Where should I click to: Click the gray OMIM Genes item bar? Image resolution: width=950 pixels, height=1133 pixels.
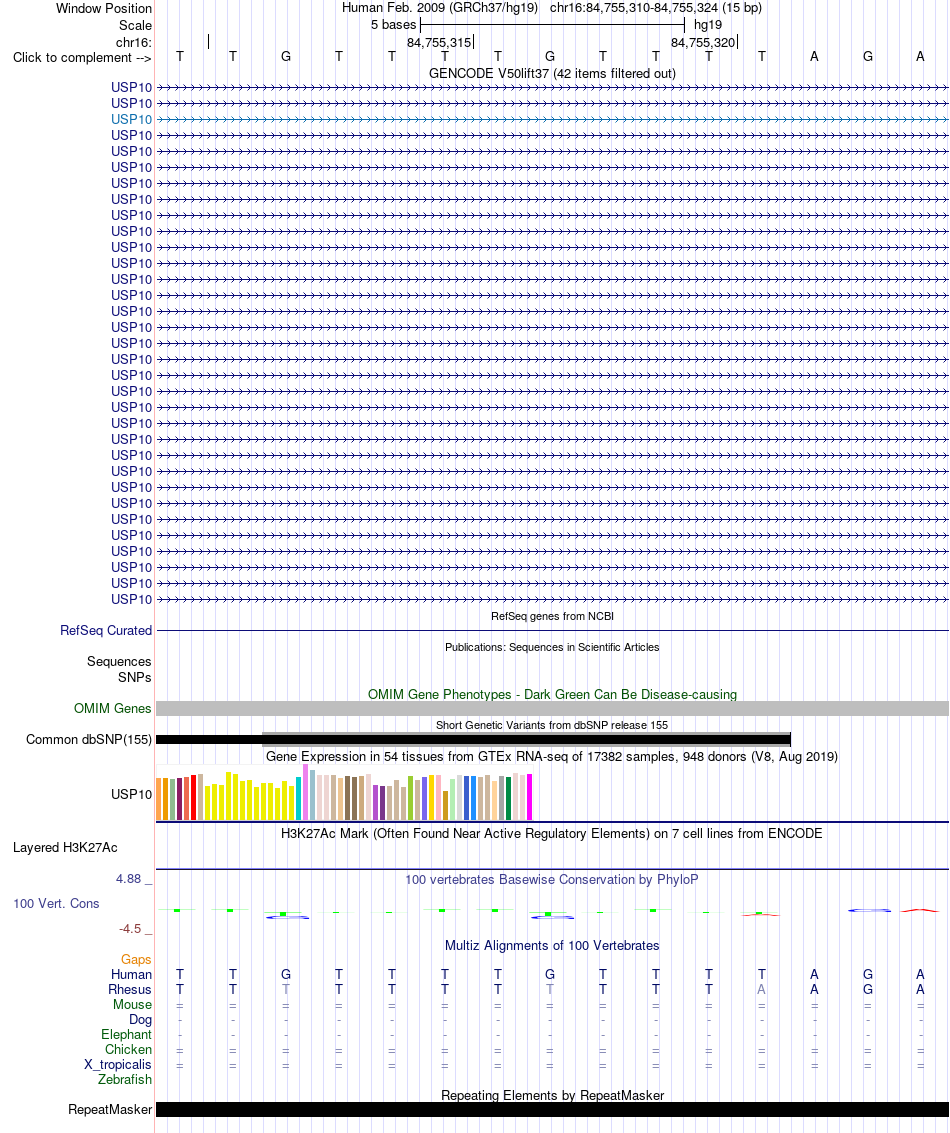coord(552,708)
